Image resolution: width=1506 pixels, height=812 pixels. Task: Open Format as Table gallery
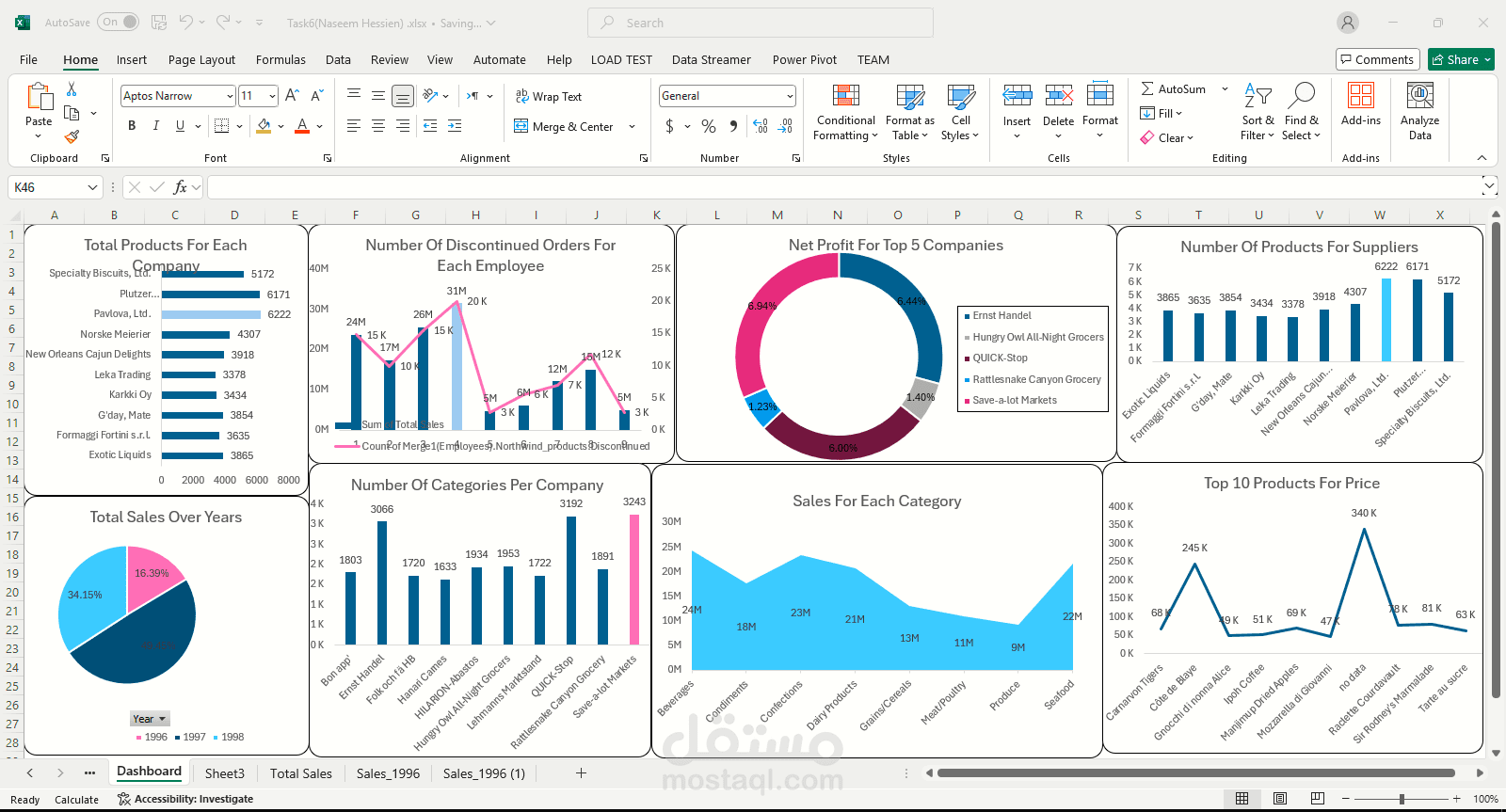tap(909, 113)
